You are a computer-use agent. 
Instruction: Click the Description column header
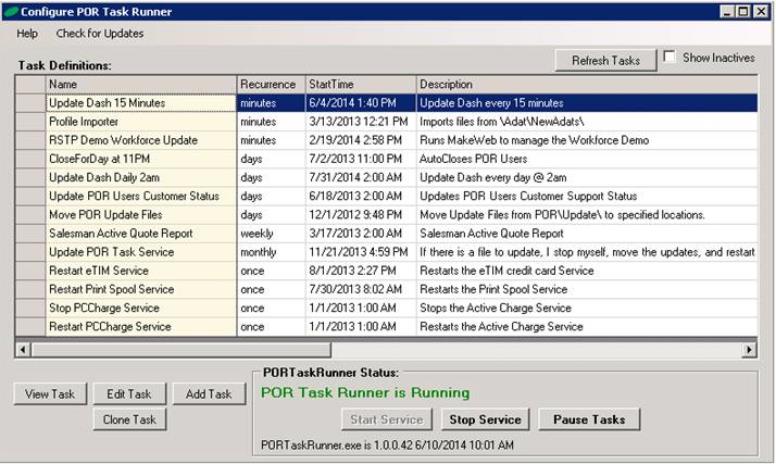tap(585, 84)
